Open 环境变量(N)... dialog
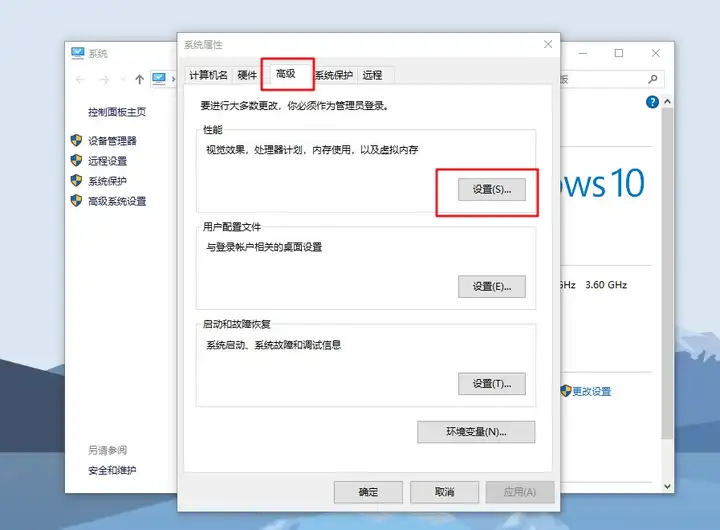This screenshot has height=530, width=720. point(476,432)
